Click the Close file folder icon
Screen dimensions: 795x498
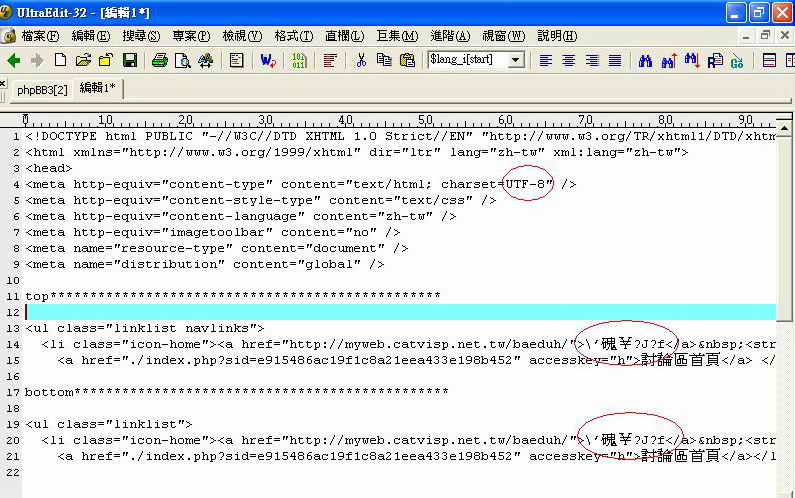click(x=106, y=61)
